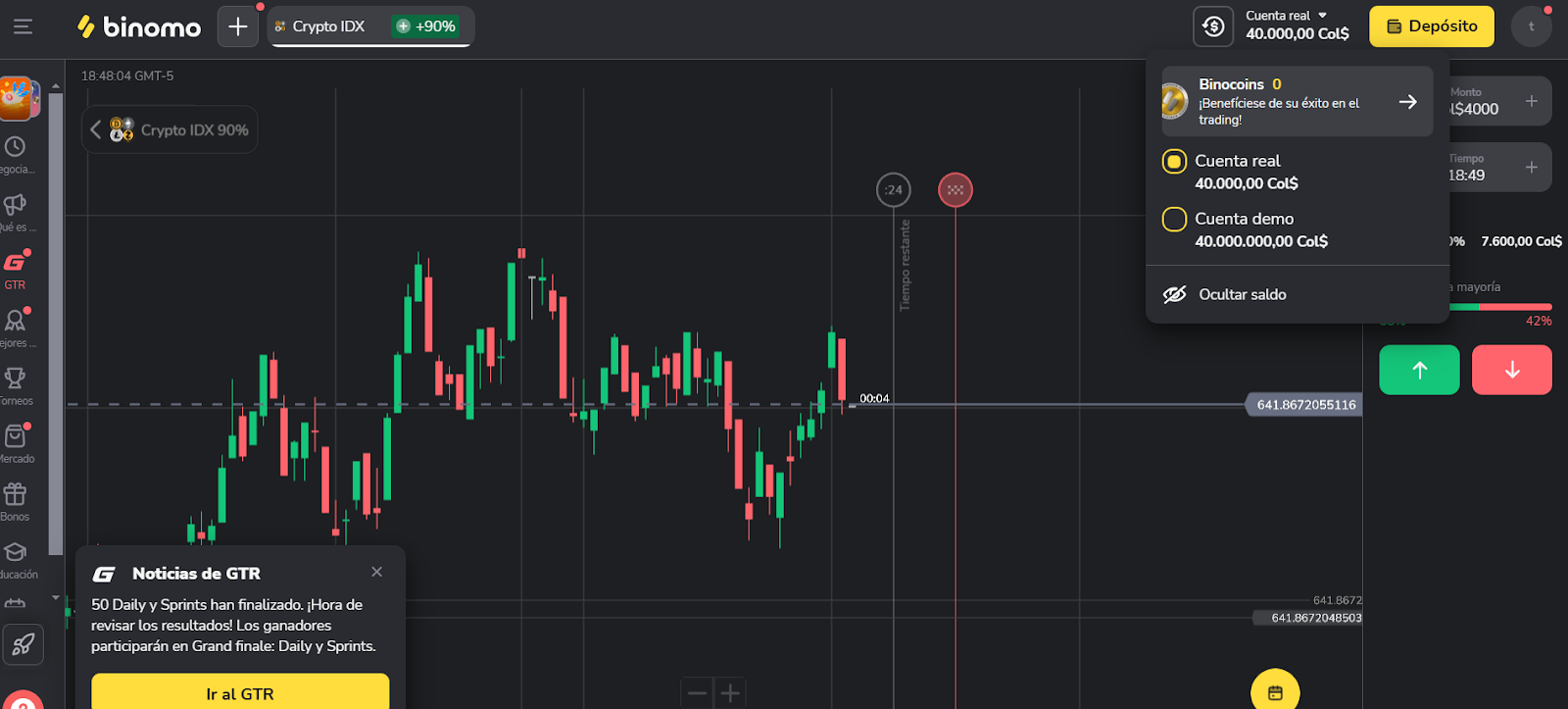1568x709 pixels.
Task: Click the green up-arrow trade button
Action: (x=1419, y=370)
